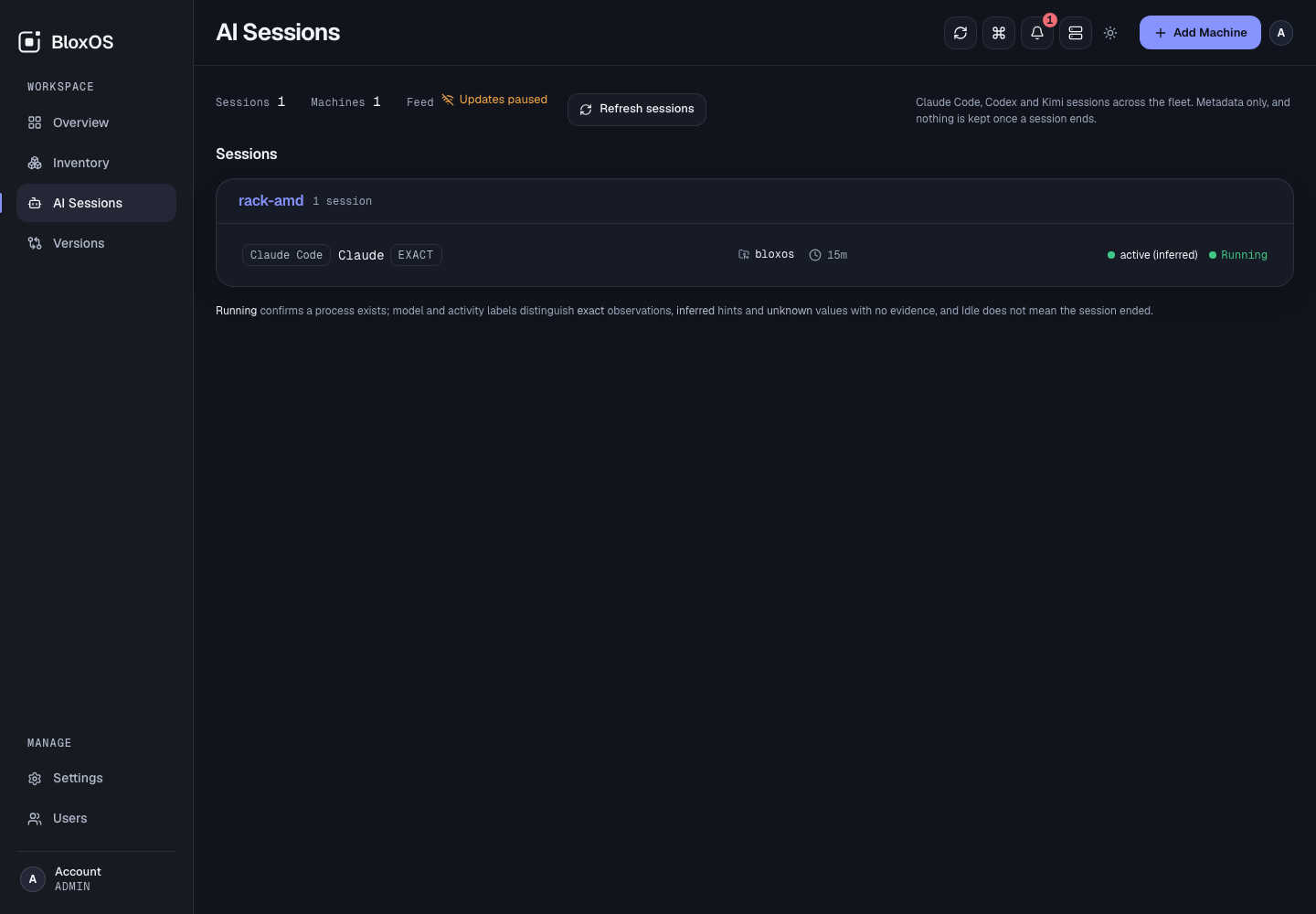Open Account ADMIN panel in sidebar
The height and width of the screenshot is (914, 1316).
point(96,879)
